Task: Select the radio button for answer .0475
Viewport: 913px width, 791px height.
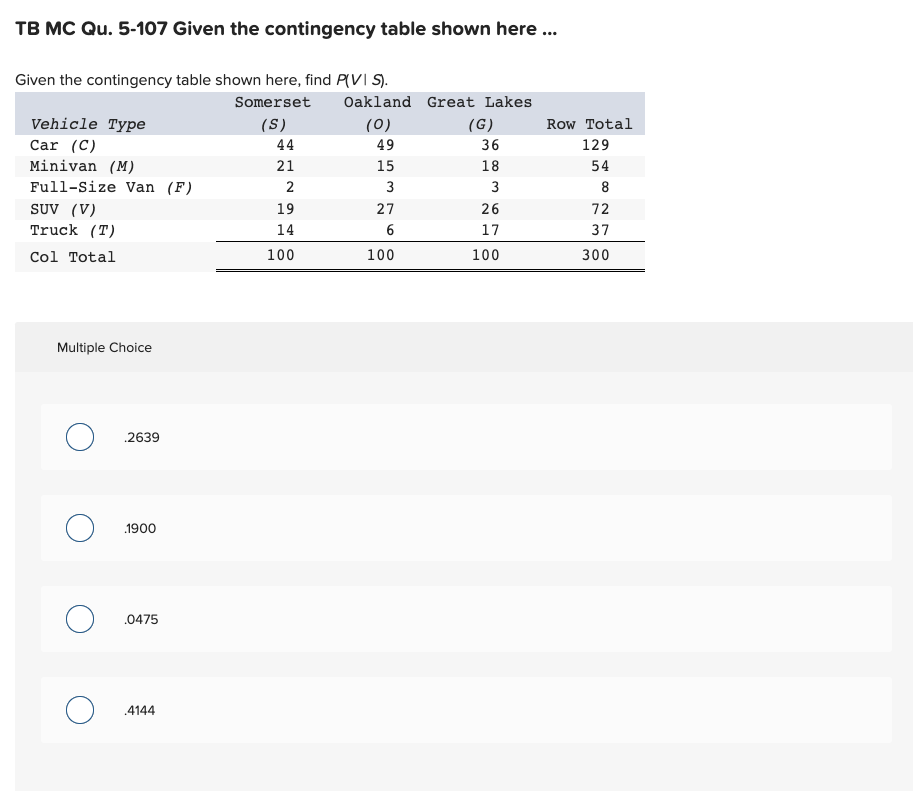Action: [80, 619]
